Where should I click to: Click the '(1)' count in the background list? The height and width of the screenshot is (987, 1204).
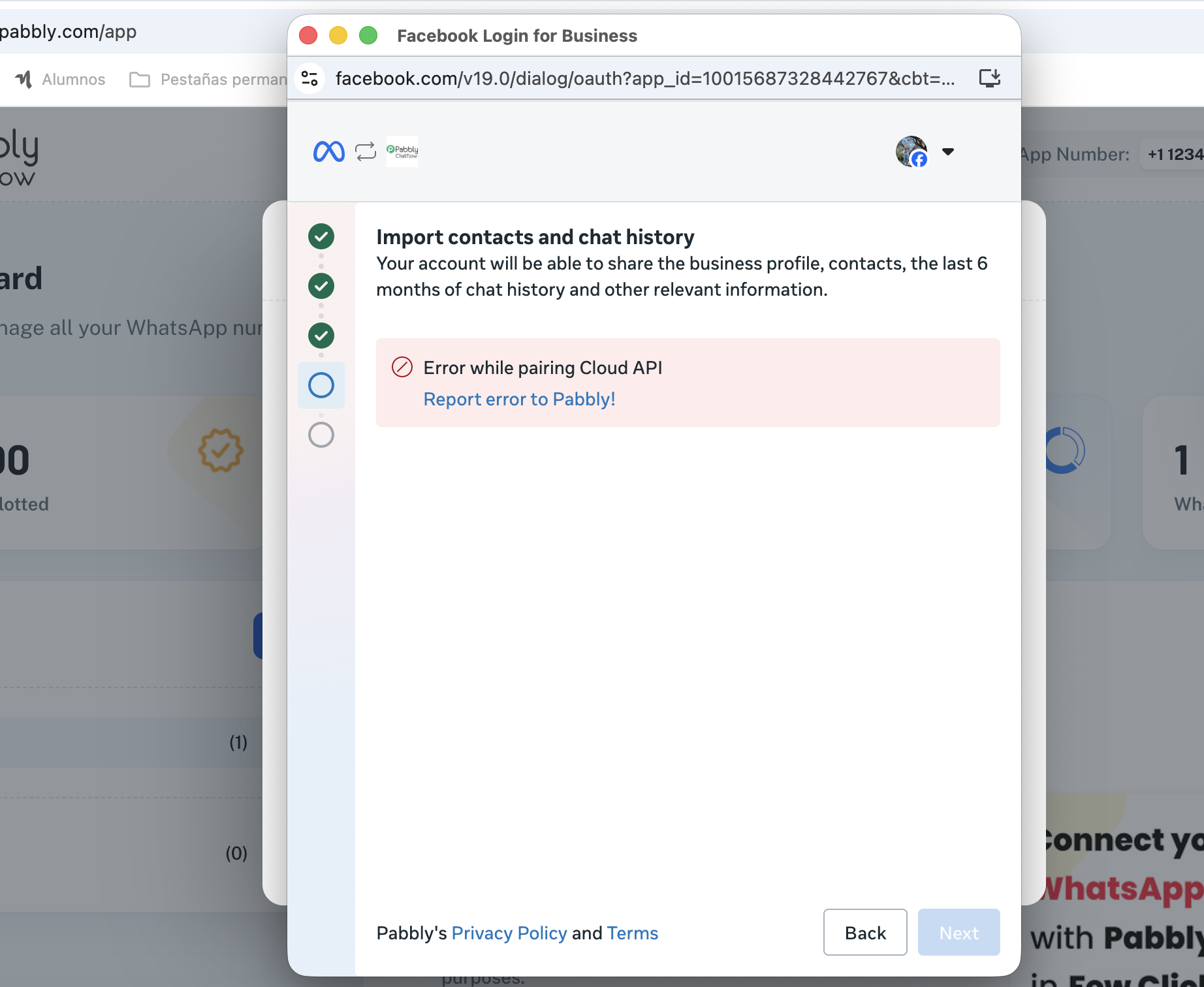238,742
